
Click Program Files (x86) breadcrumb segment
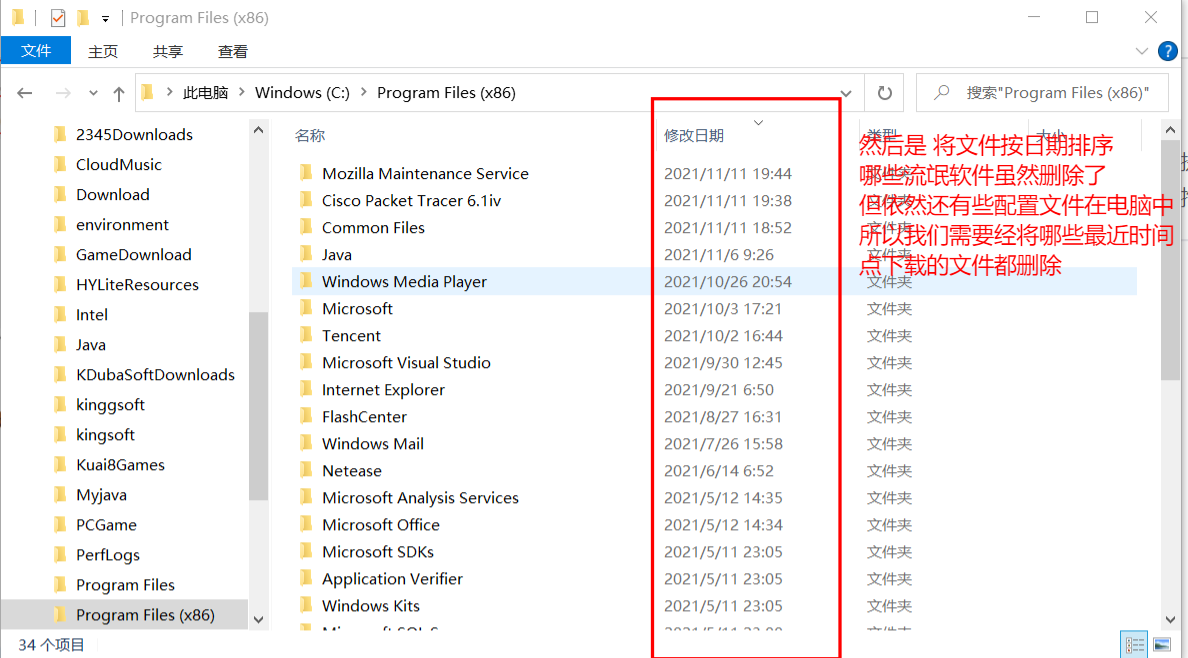446,92
